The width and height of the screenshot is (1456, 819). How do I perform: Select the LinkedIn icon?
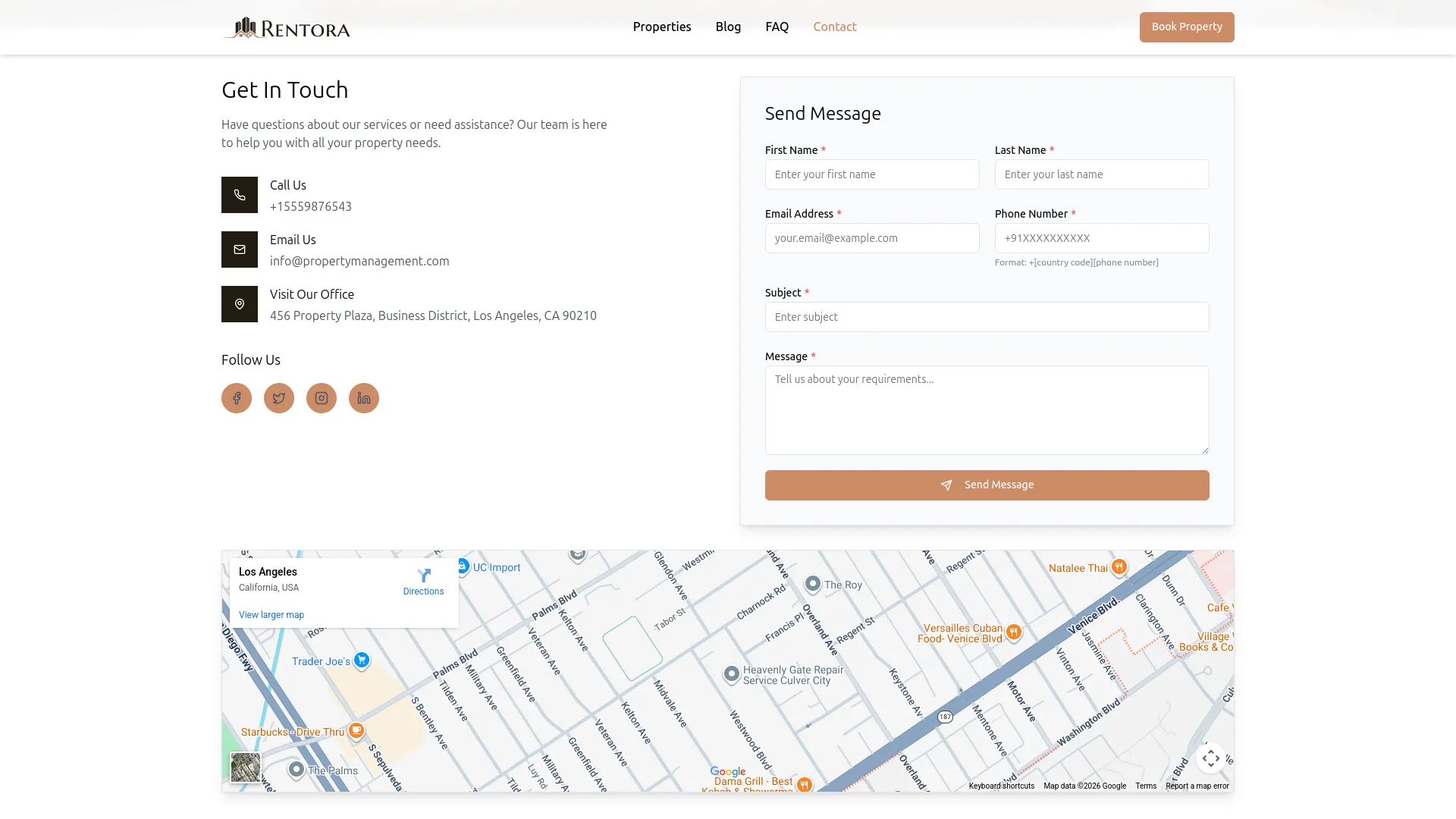coord(363,397)
